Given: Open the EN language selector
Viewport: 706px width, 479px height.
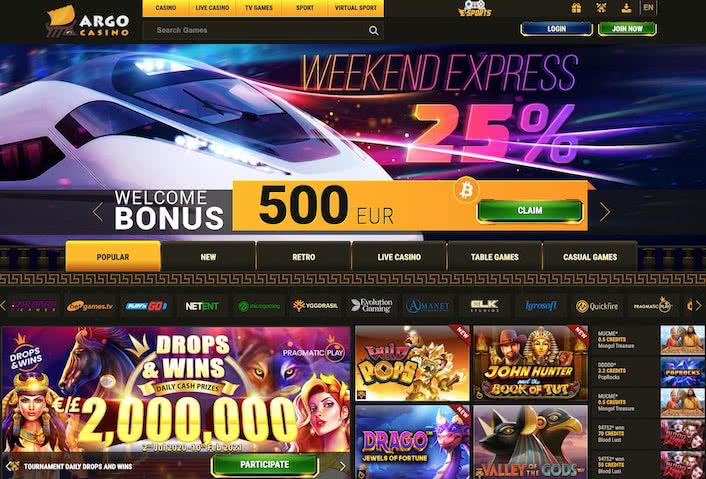Looking at the screenshot, I should [x=648, y=8].
